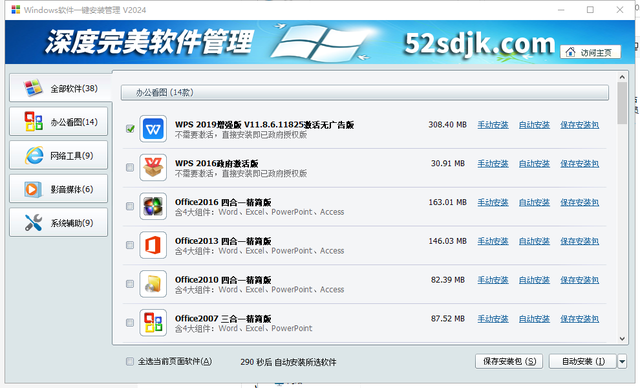This screenshot has height=388, width=640.
Task: Click 手动安装 link for WPS 2016政府激活版
Action: [493, 164]
